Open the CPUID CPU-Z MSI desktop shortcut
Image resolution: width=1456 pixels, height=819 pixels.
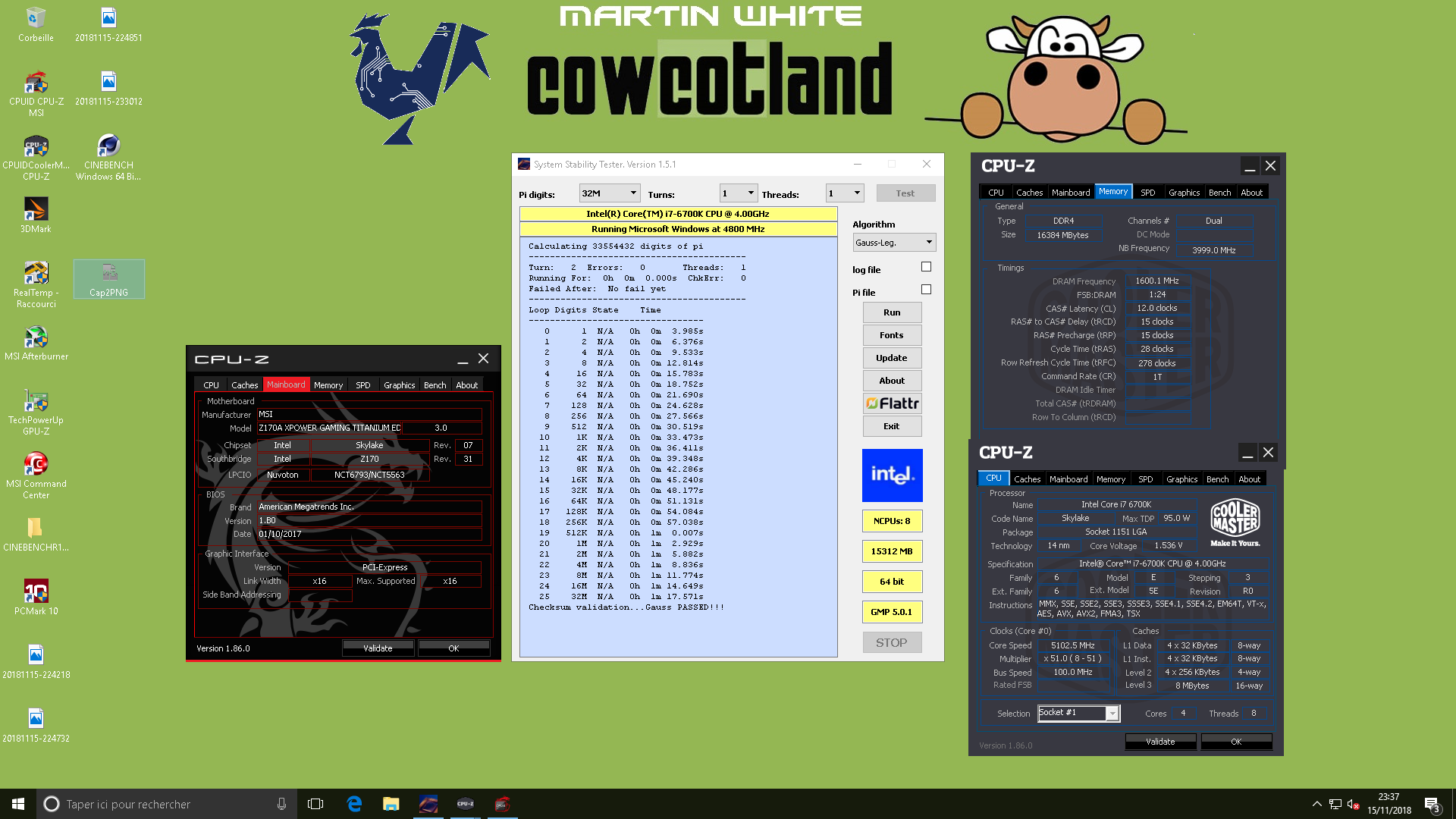point(36,94)
